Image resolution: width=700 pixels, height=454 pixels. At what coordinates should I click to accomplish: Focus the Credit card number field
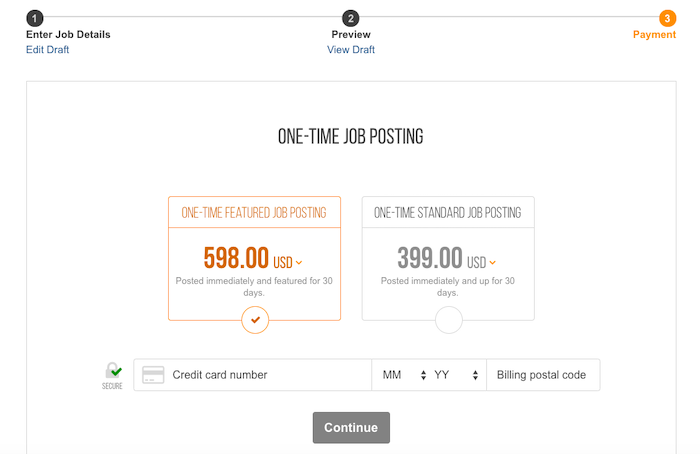253,375
